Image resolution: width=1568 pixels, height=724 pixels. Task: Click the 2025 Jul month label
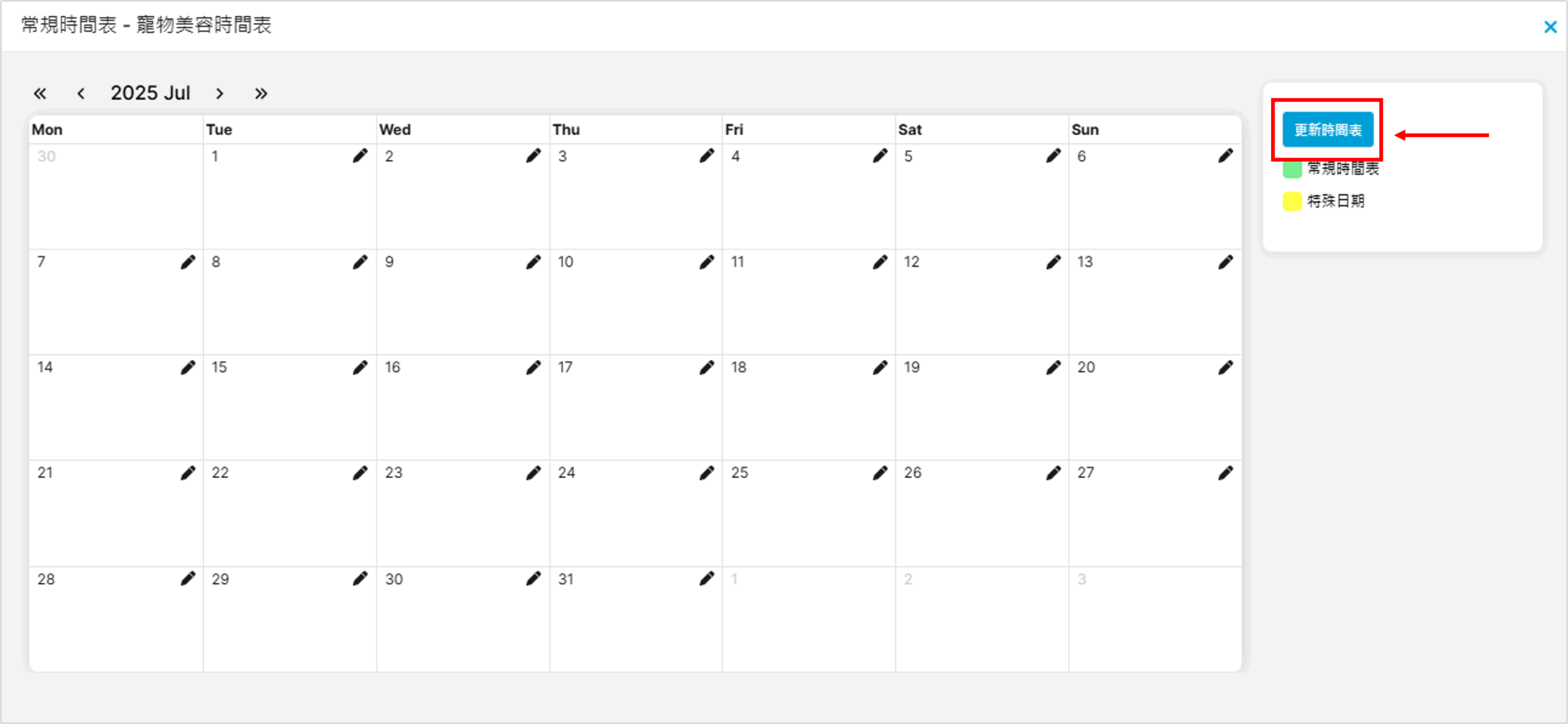(x=150, y=93)
